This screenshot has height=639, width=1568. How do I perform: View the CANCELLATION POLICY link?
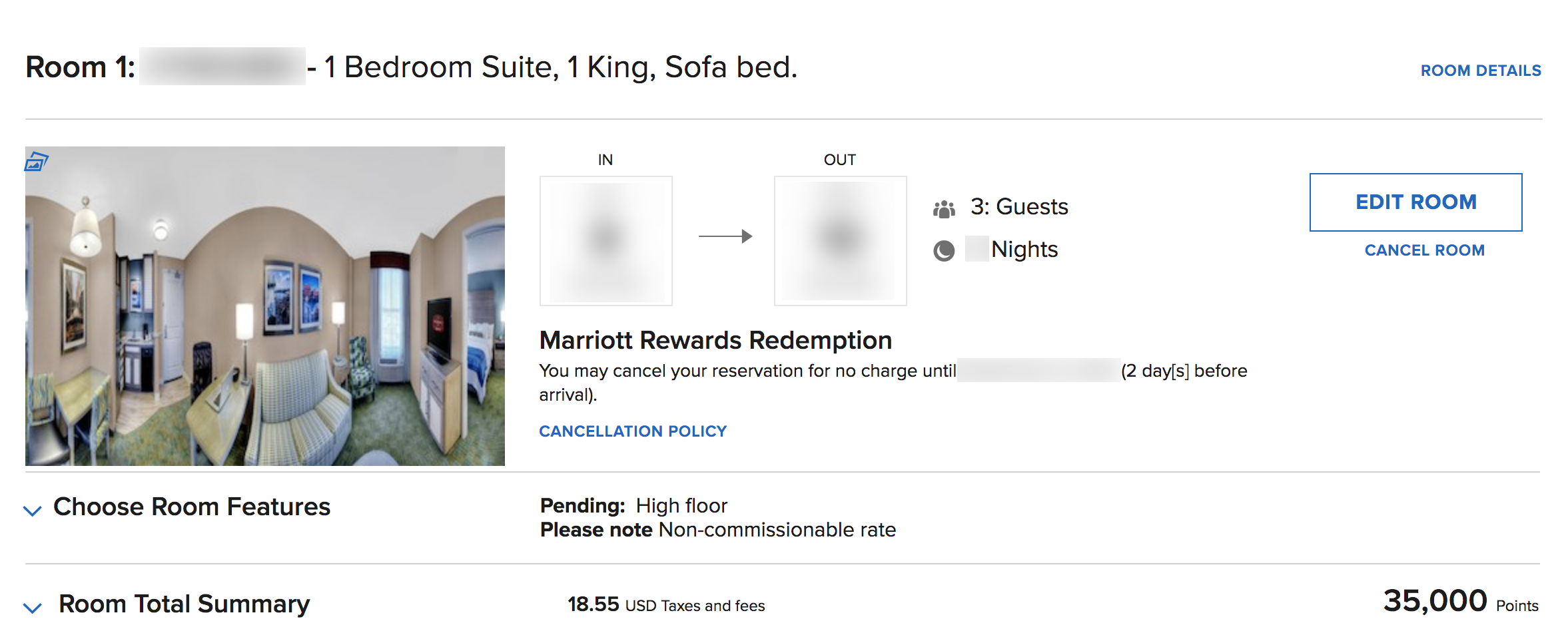633,431
